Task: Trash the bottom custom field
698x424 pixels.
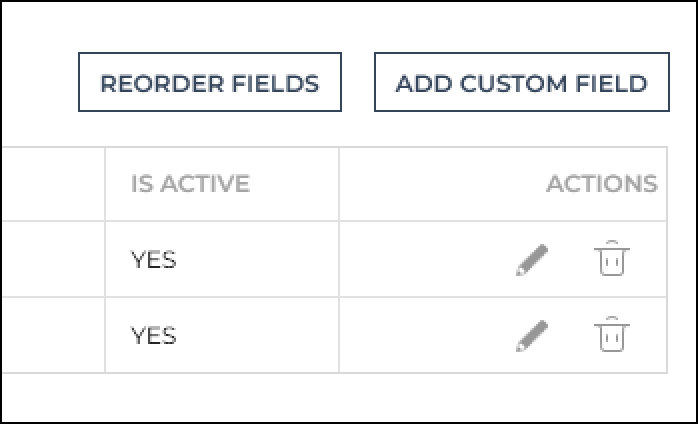Action: click(x=612, y=334)
